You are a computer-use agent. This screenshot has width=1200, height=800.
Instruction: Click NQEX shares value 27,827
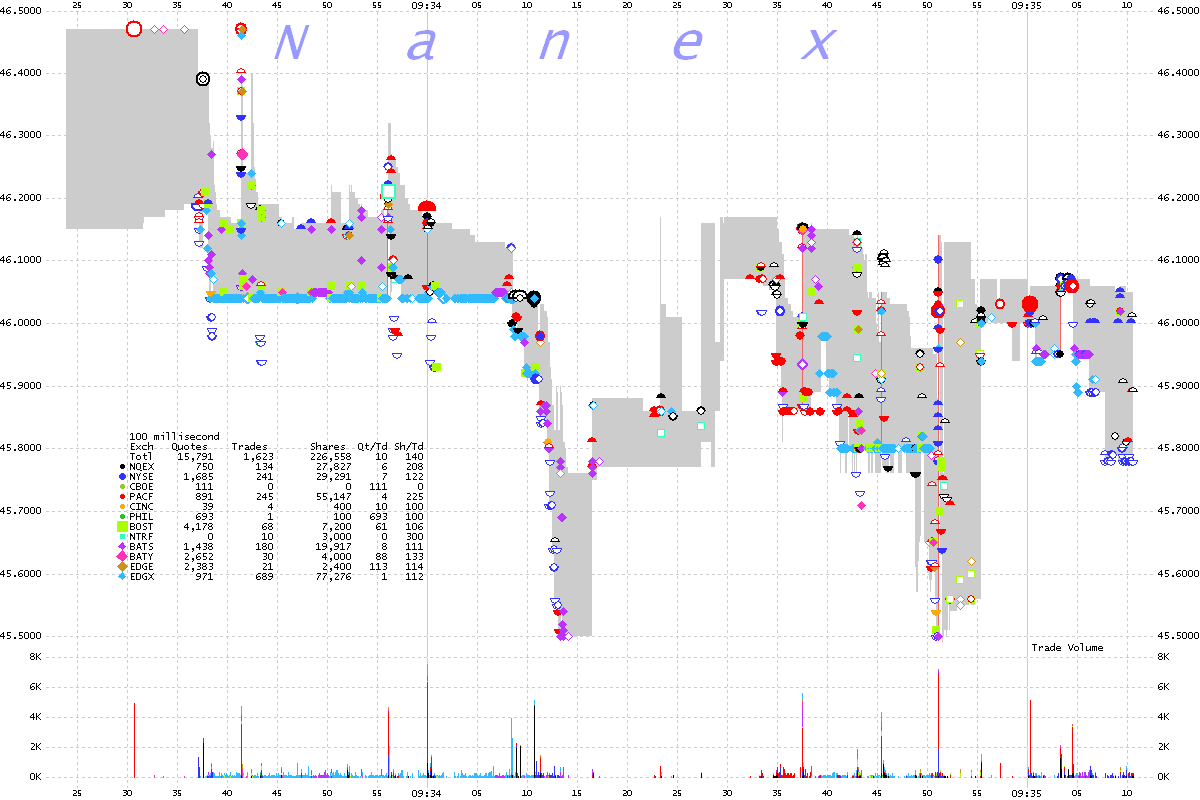coord(334,466)
